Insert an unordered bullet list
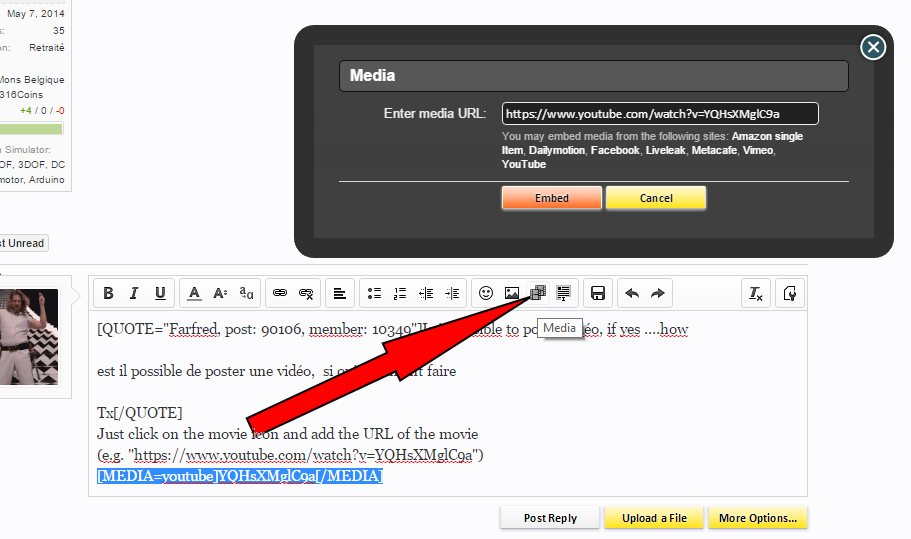 (374, 293)
